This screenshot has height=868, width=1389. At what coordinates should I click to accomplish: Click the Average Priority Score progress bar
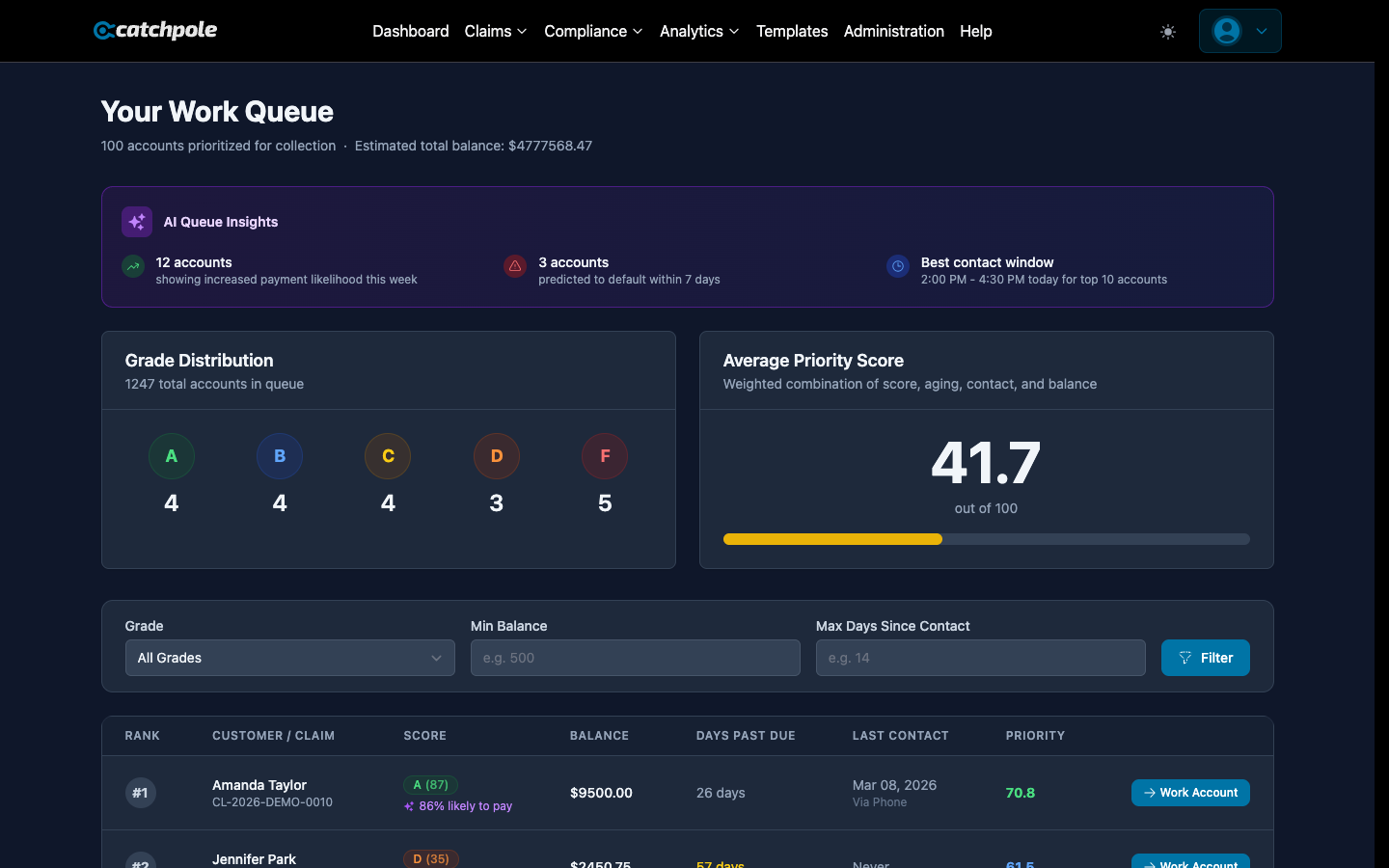(986, 539)
